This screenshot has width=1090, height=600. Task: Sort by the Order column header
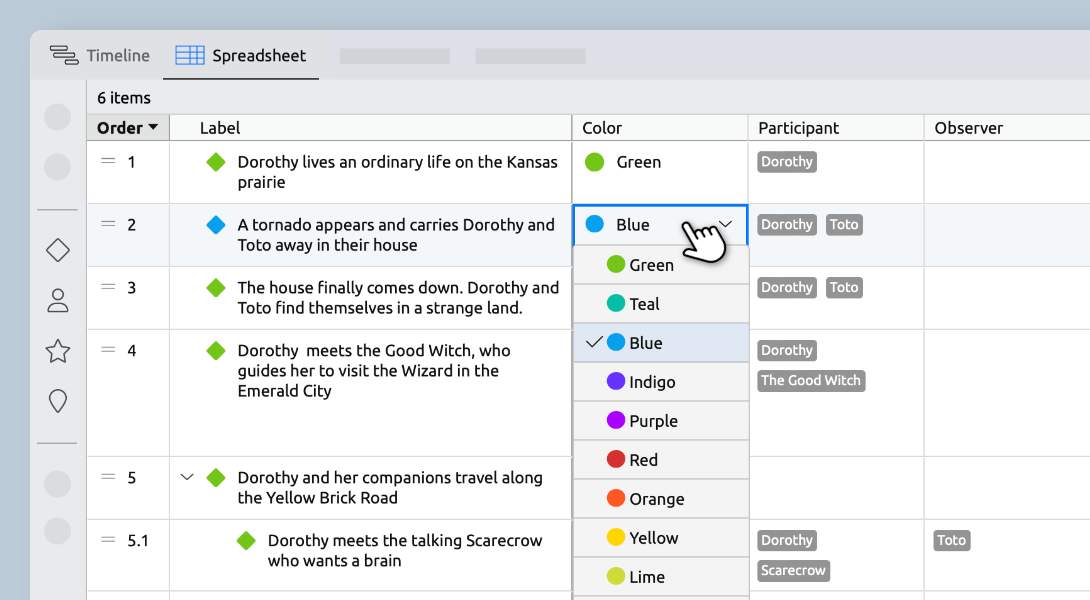pos(128,128)
